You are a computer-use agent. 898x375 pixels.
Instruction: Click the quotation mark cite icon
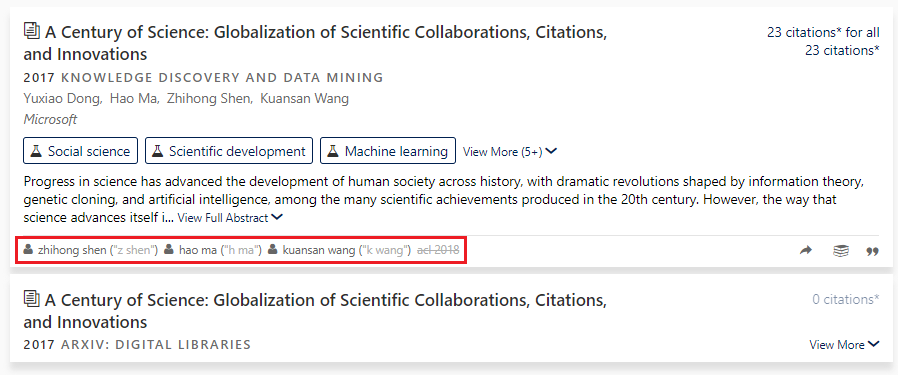click(872, 251)
